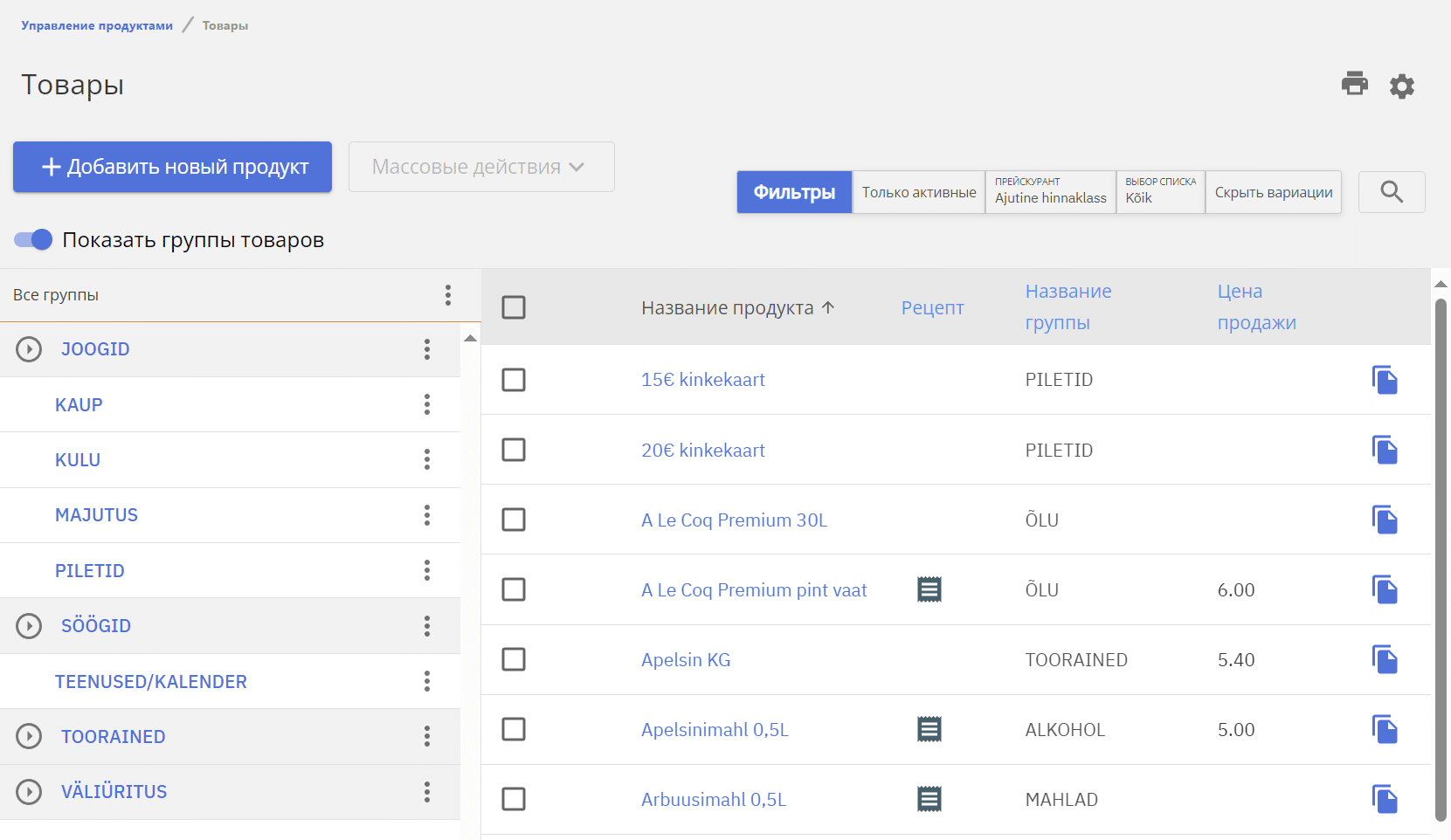Open the three-dot menu for PILETID group
The width and height of the screenshot is (1451, 840).
pos(426,571)
